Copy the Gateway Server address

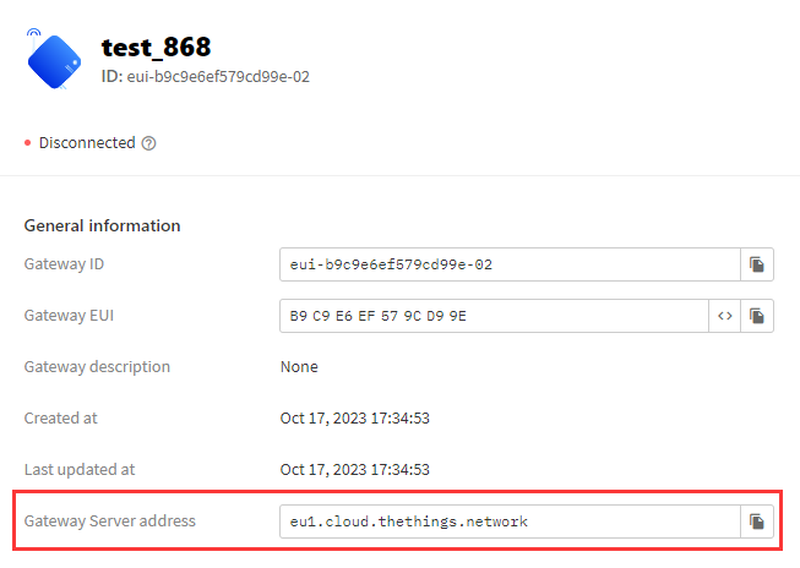pos(757,521)
